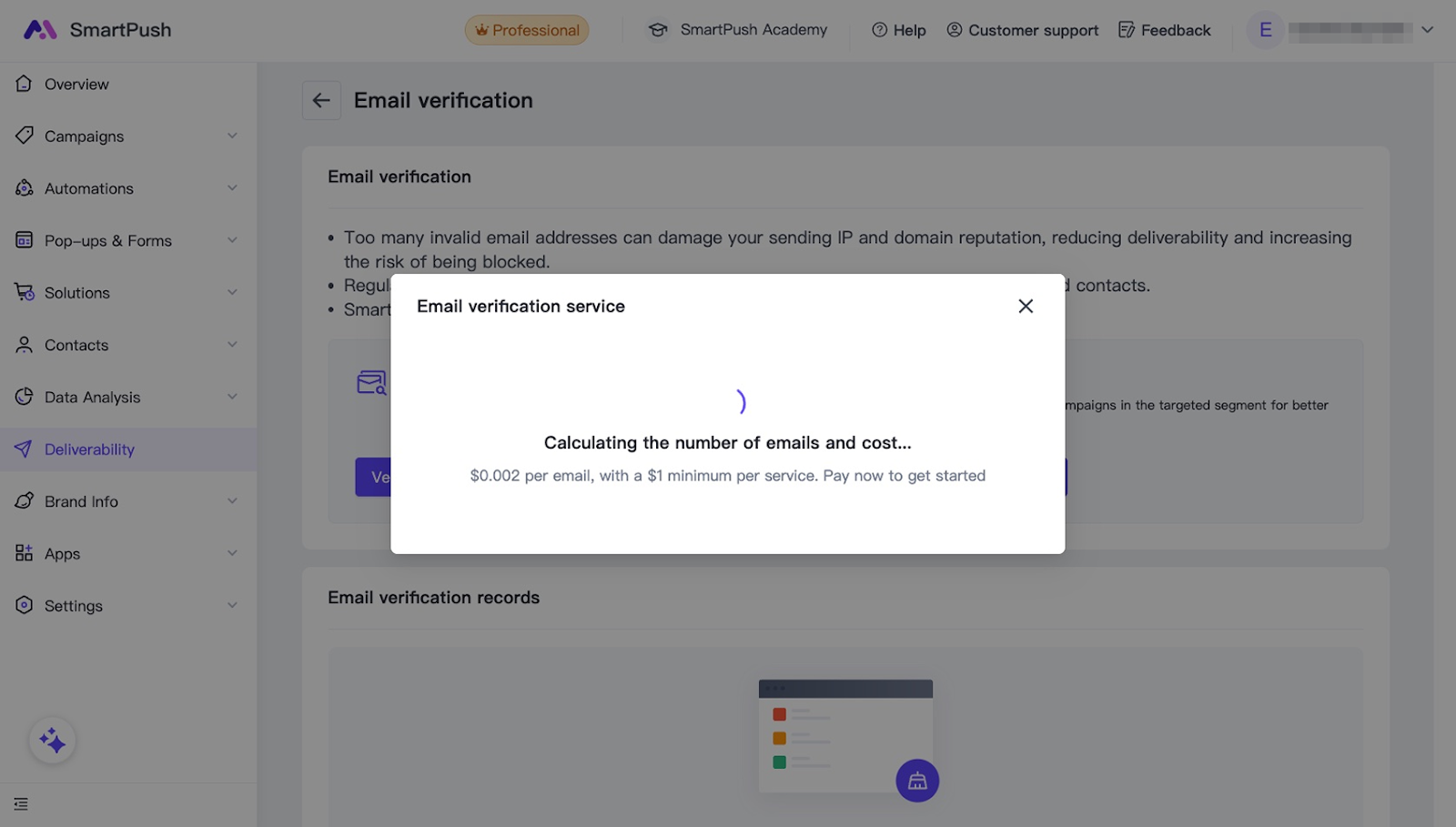The width and height of the screenshot is (1456, 827).
Task: Select Deliverability in the sidebar
Action: pyautogui.click(x=89, y=449)
